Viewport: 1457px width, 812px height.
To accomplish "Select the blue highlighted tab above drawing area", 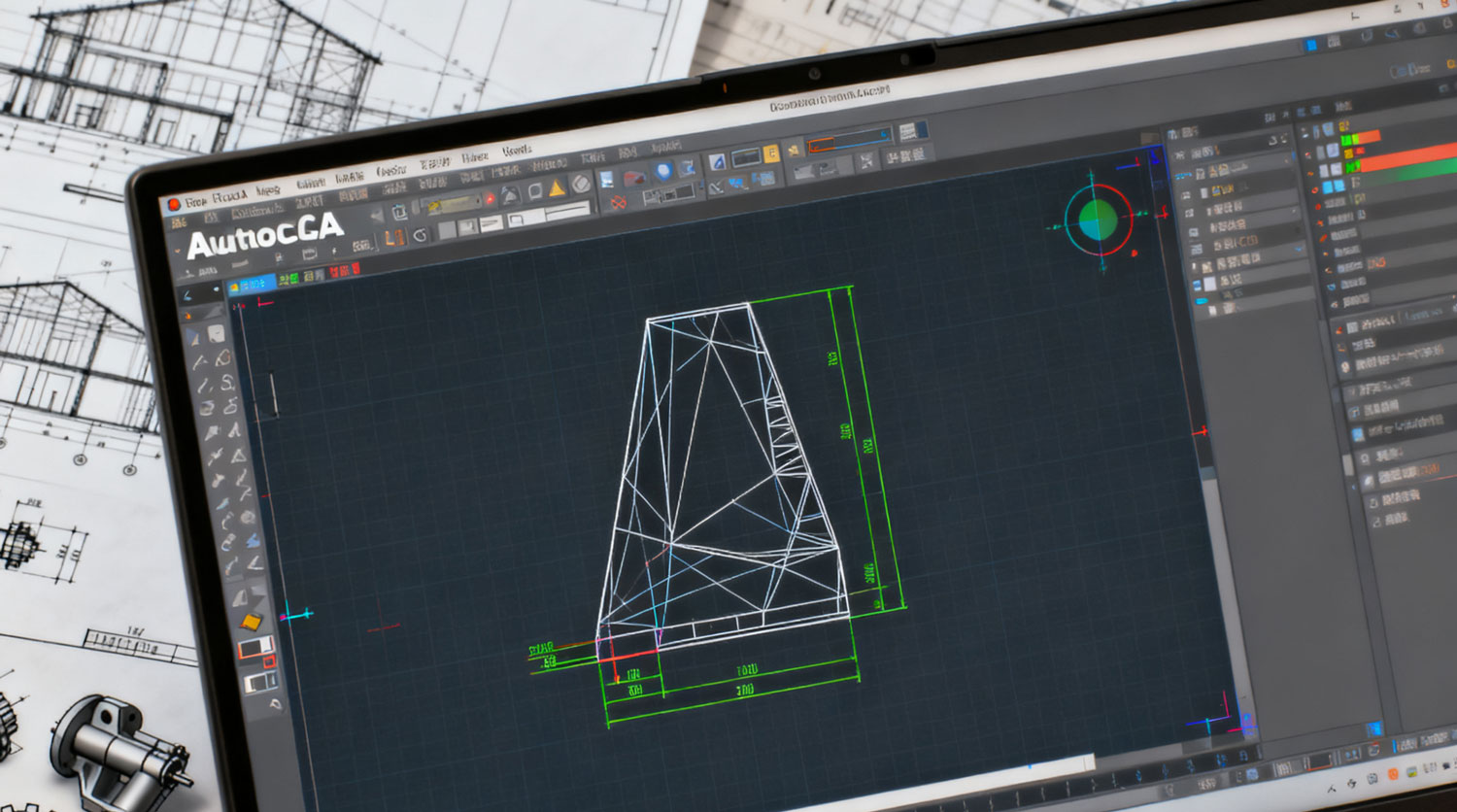I will click(252, 285).
